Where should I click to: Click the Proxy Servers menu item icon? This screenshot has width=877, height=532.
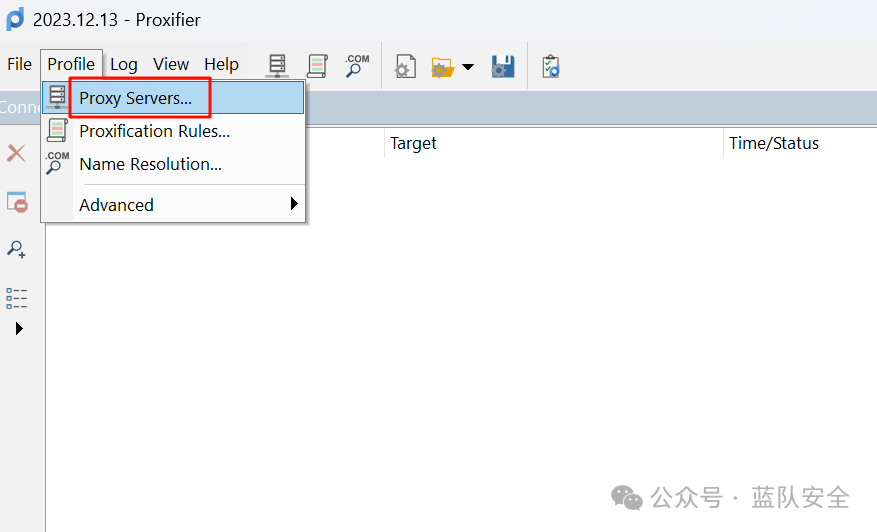tap(57, 97)
